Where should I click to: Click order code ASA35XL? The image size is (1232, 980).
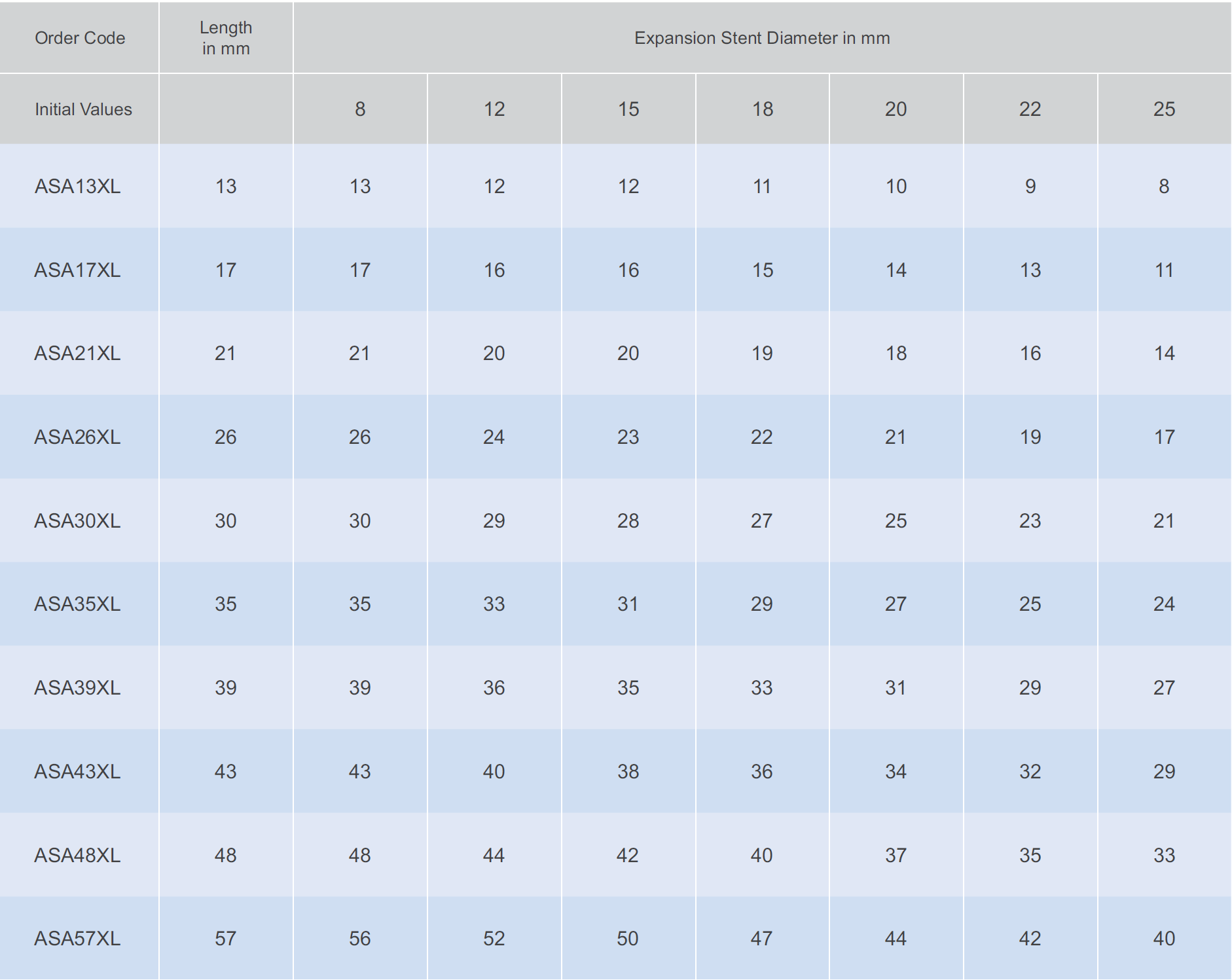point(77,604)
